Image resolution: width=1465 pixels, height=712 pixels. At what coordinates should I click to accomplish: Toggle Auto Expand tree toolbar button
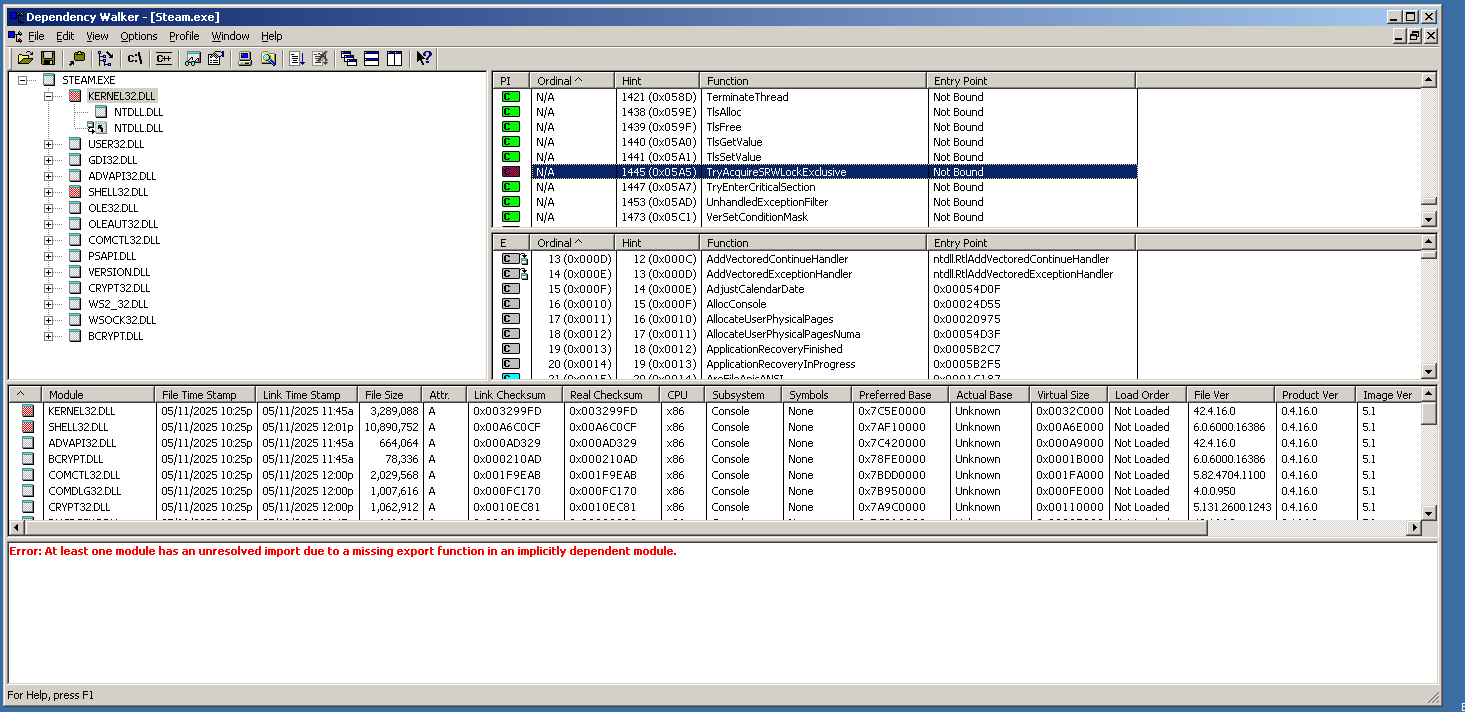[106, 58]
